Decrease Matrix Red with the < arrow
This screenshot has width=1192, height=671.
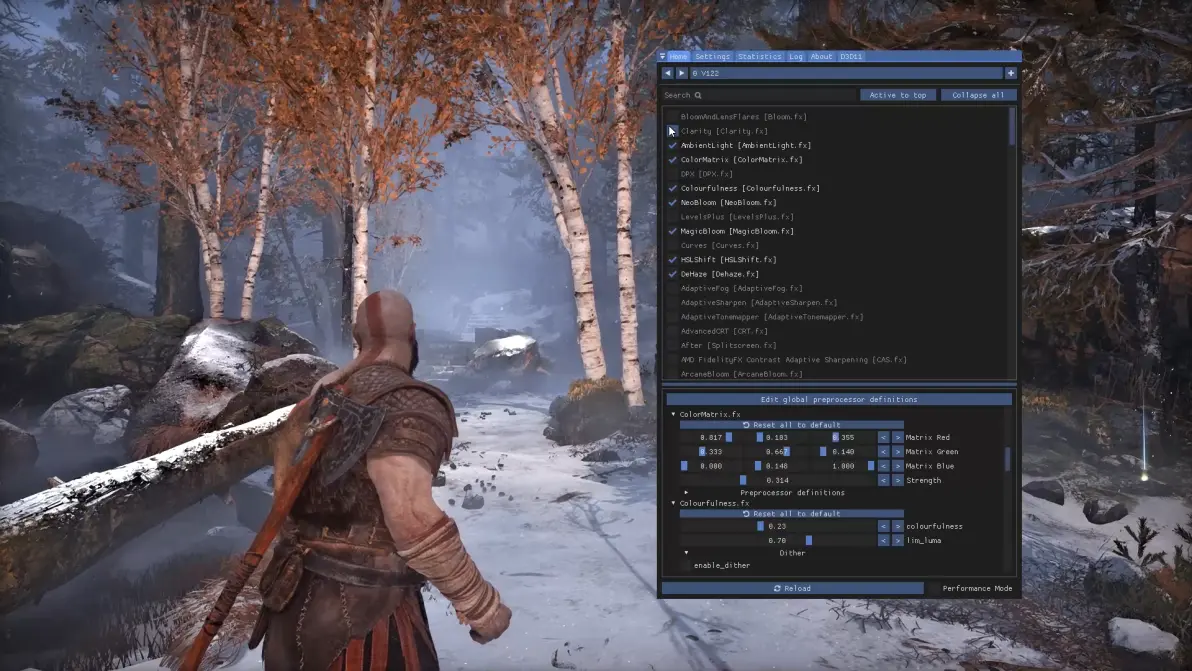coord(883,437)
